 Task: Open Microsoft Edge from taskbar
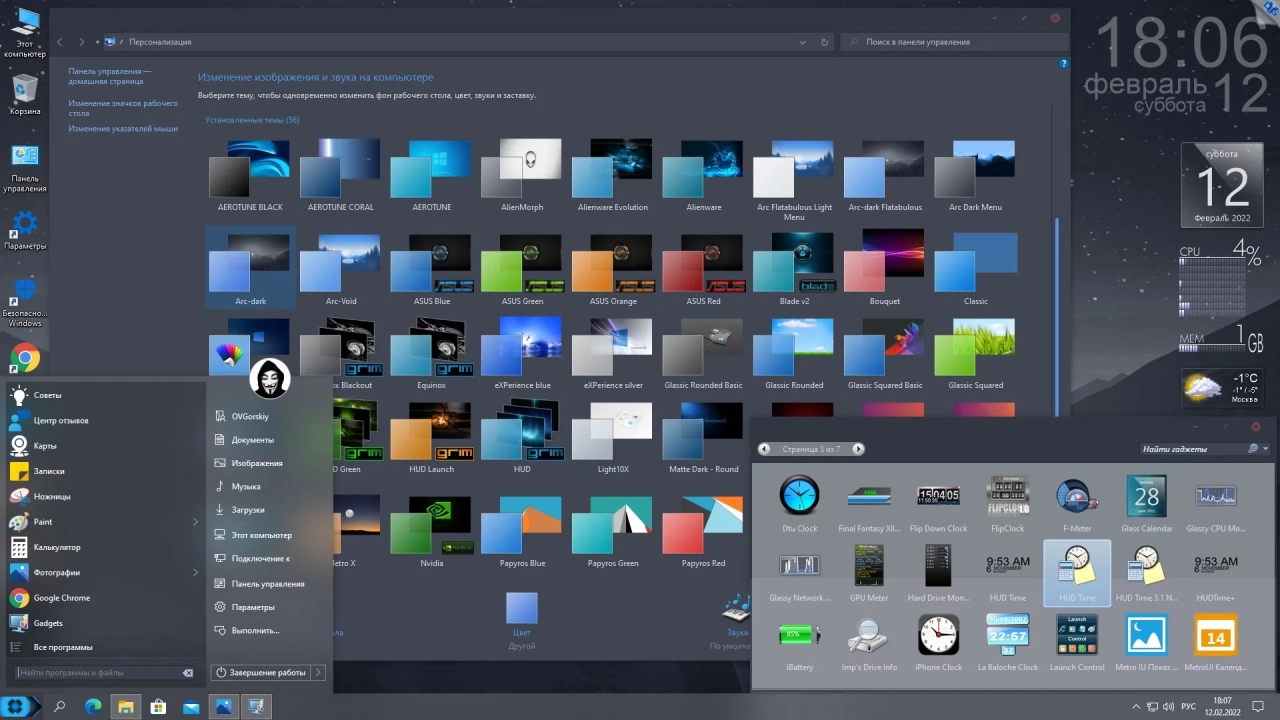93,707
